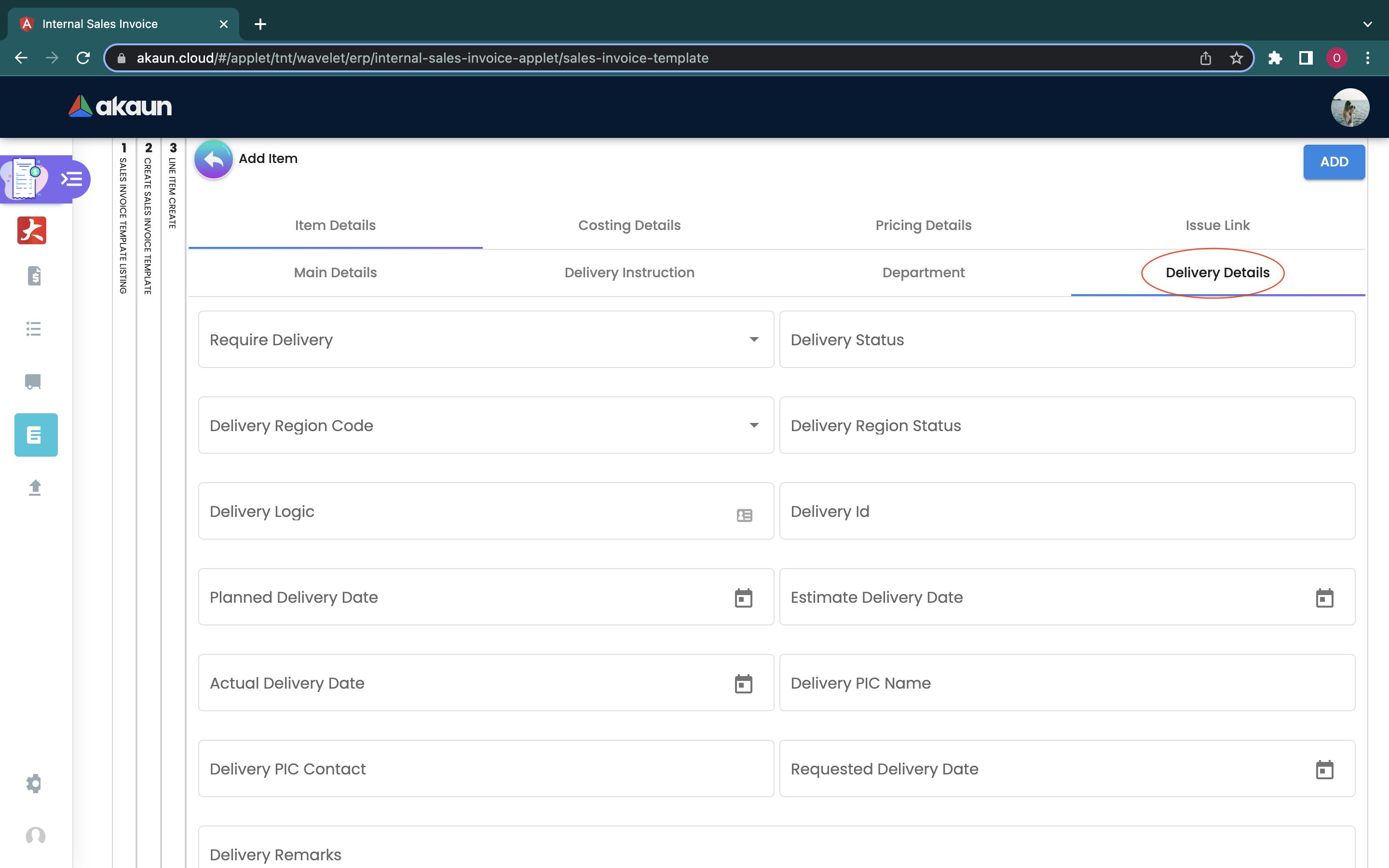Open the list view sidebar icon

click(x=34, y=329)
